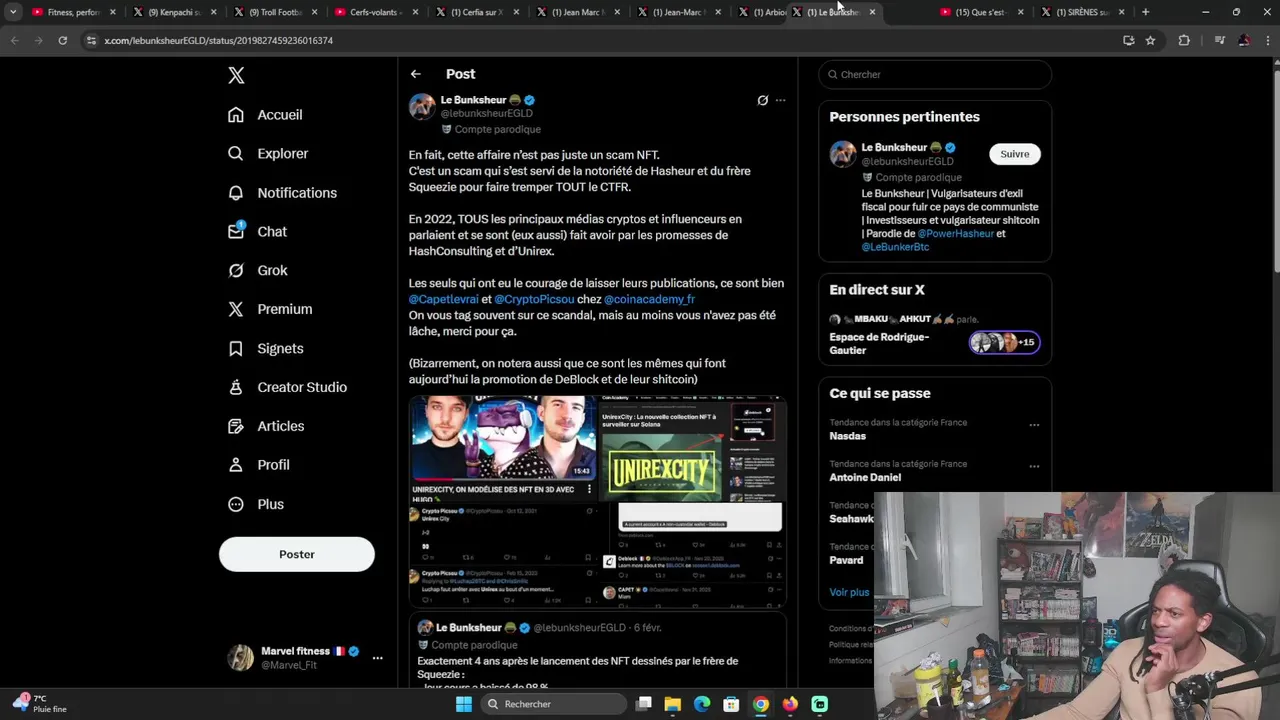Switch to the (9) Kenpachi tab
The height and width of the screenshot is (720, 1280).
pos(173,12)
